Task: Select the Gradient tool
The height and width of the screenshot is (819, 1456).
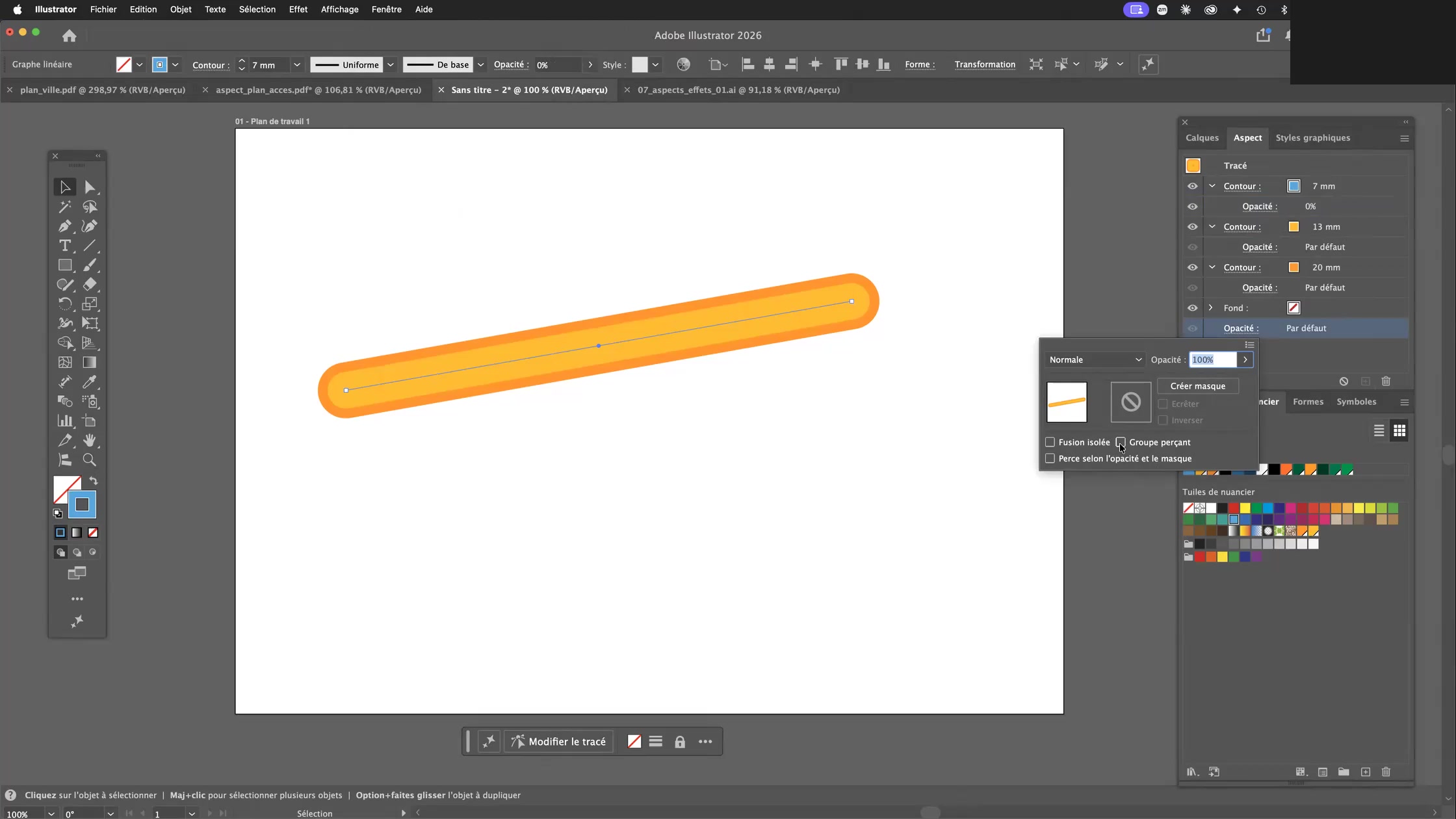Action: point(90,363)
